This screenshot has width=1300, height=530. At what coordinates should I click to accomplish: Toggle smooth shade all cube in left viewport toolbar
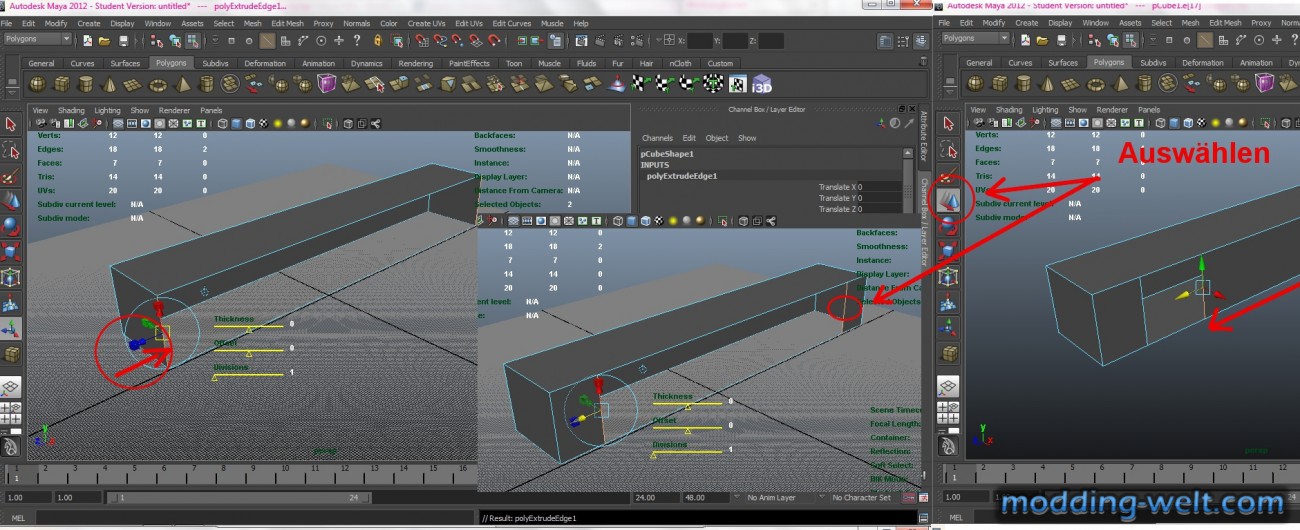[236, 124]
